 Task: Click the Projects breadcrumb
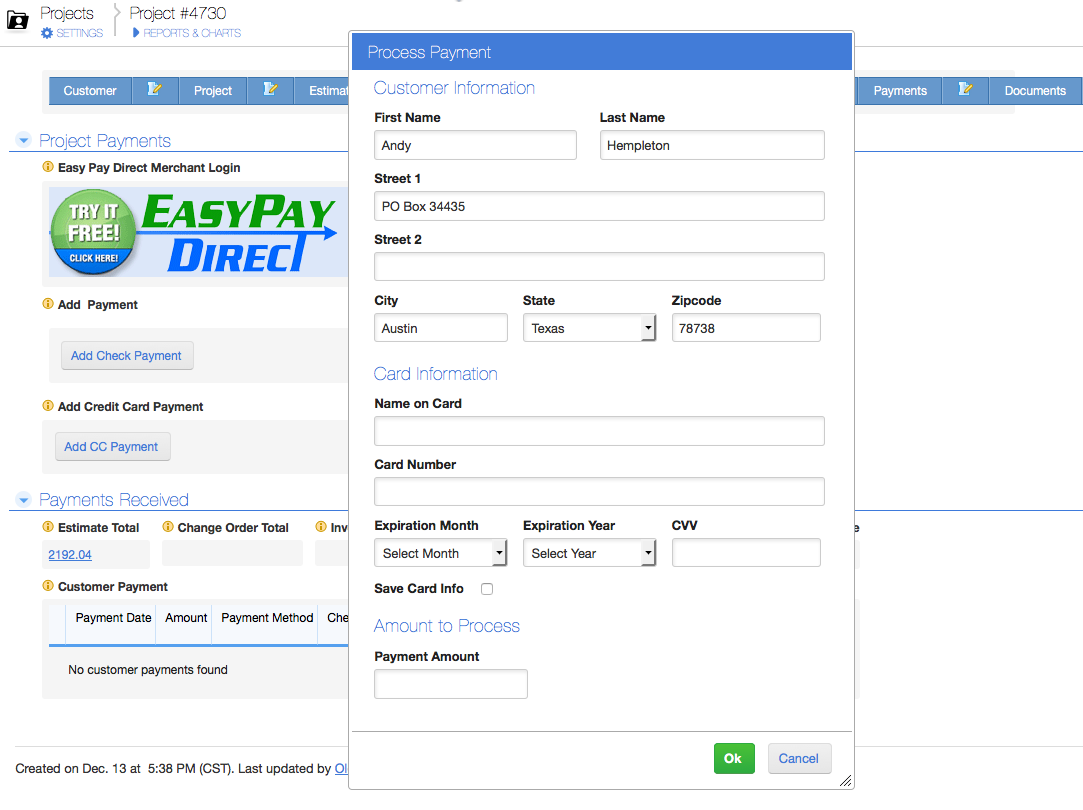(x=66, y=13)
